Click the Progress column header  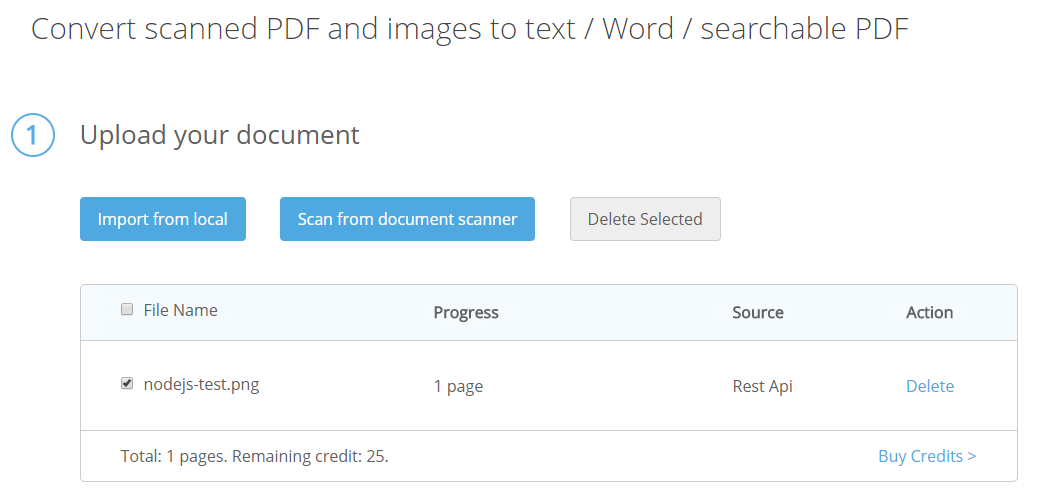click(466, 312)
